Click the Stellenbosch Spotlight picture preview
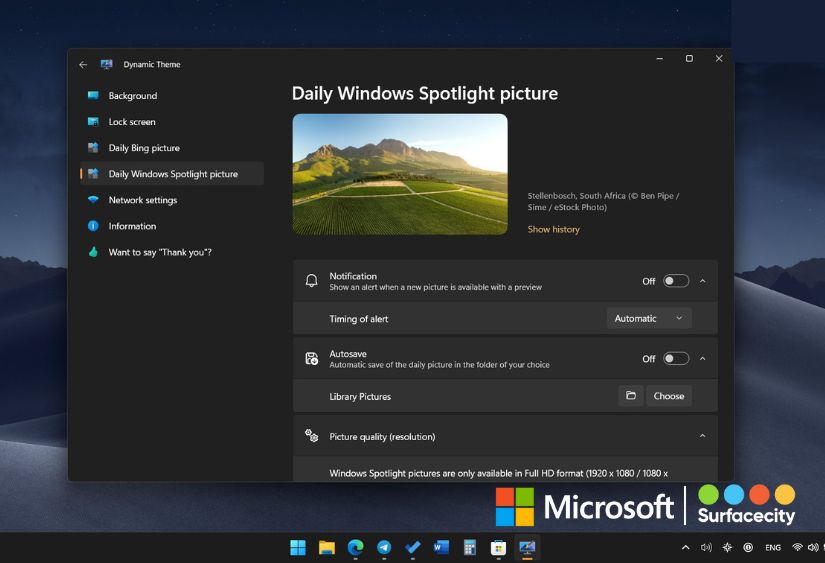This screenshot has height=563, width=825. [x=400, y=174]
